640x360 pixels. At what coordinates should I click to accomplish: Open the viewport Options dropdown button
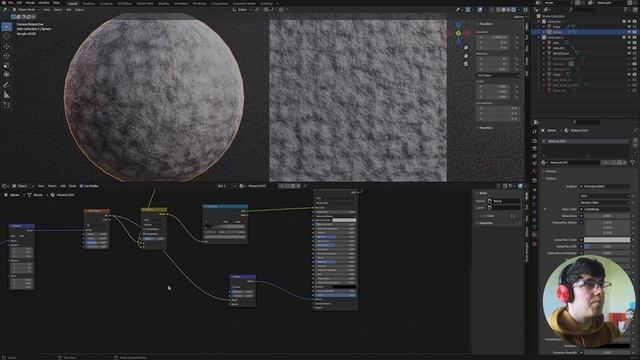(519, 17)
